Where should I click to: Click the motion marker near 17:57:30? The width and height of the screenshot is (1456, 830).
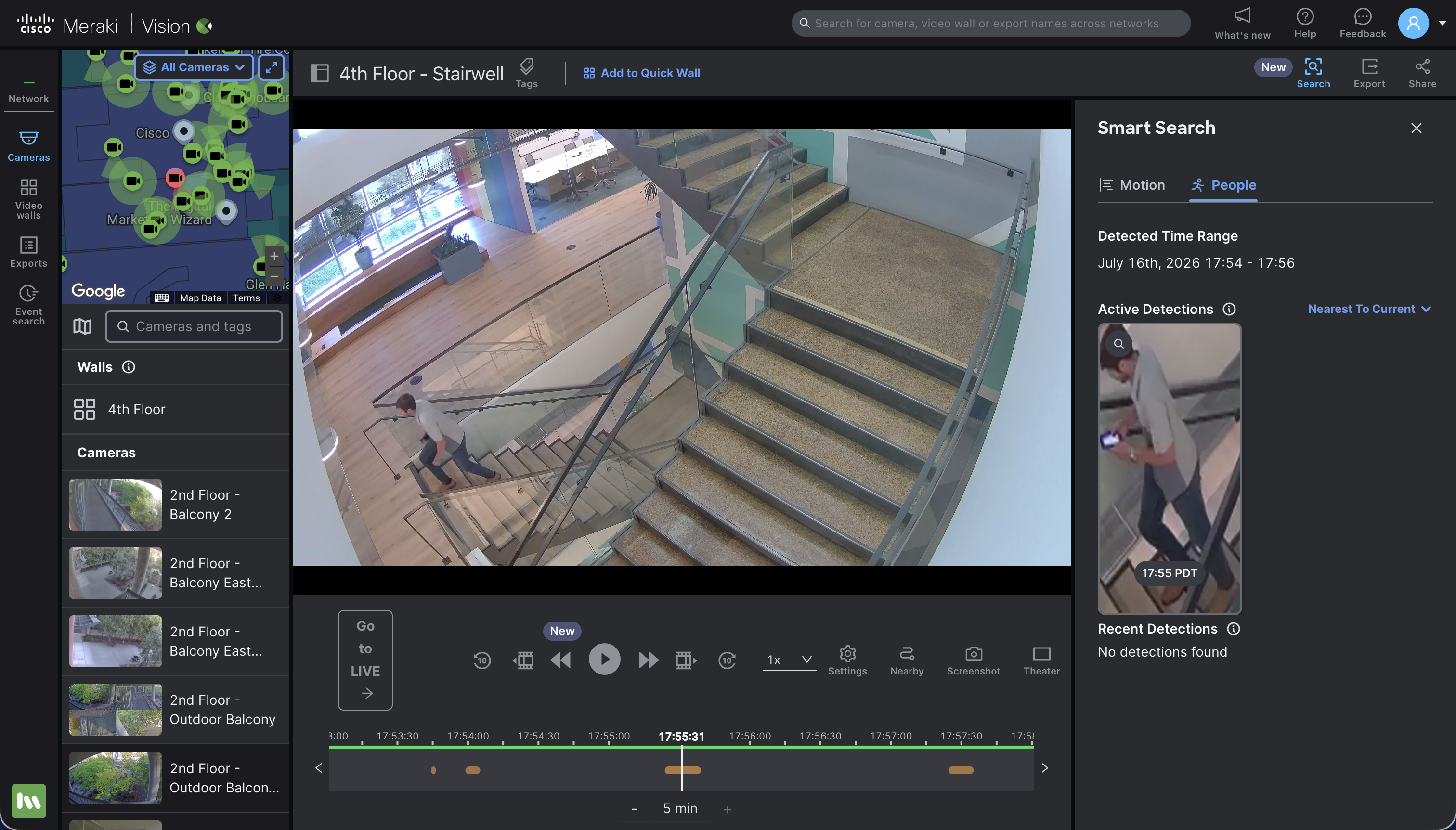(961, 770)
